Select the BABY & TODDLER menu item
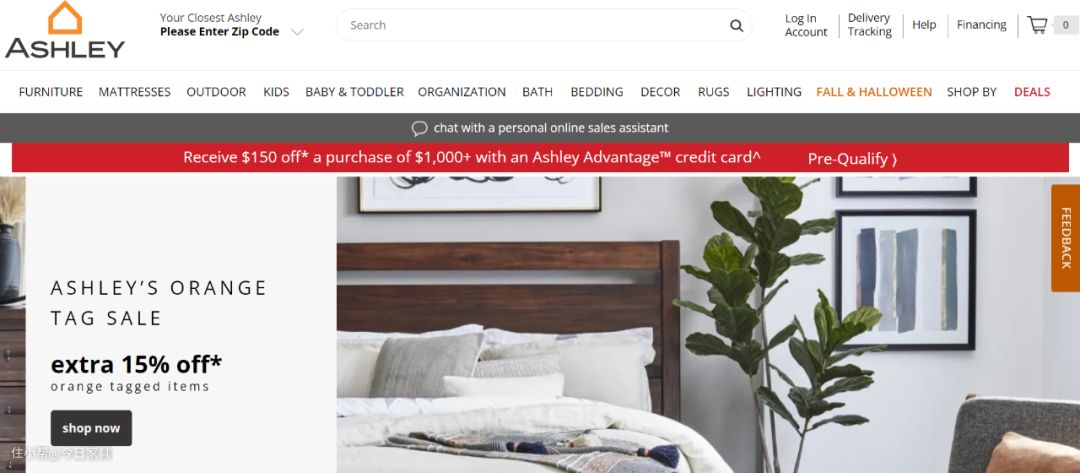 click(354, 92)
